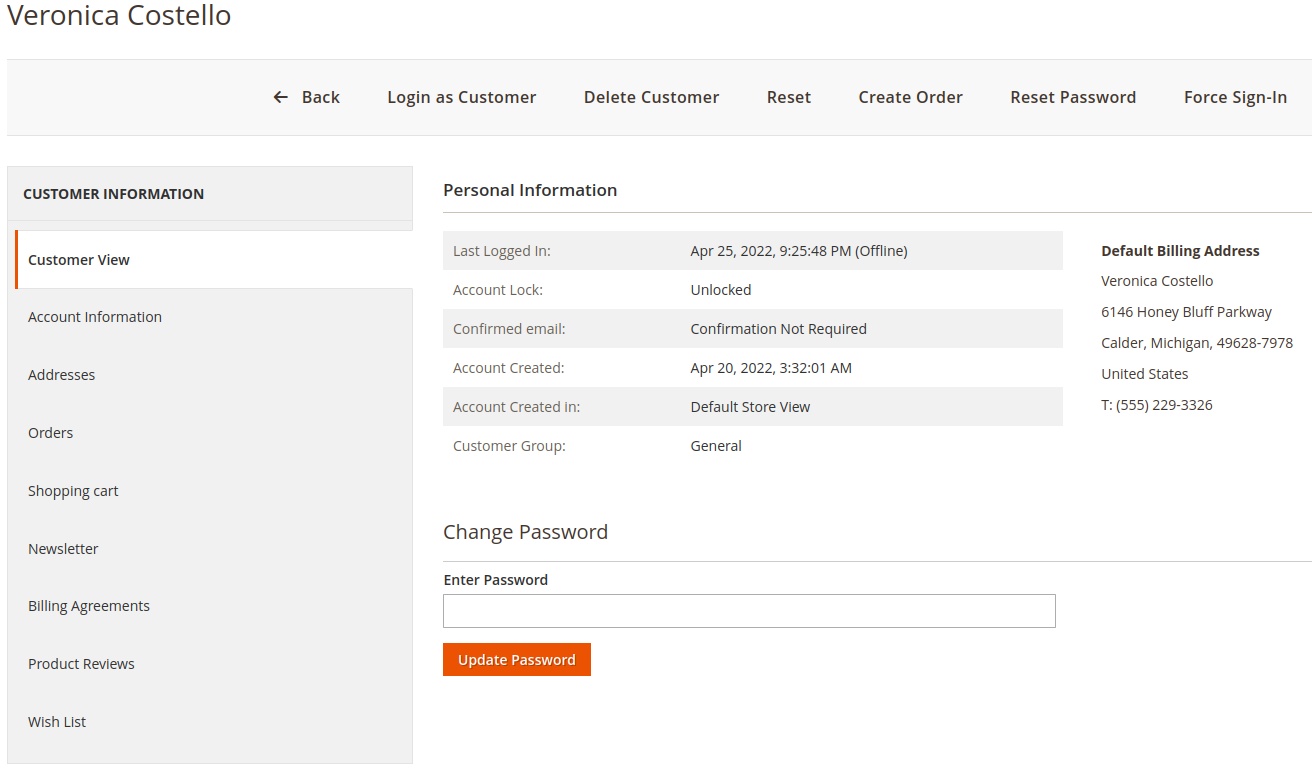Select 'Default Store View' value

coord(750,407)
